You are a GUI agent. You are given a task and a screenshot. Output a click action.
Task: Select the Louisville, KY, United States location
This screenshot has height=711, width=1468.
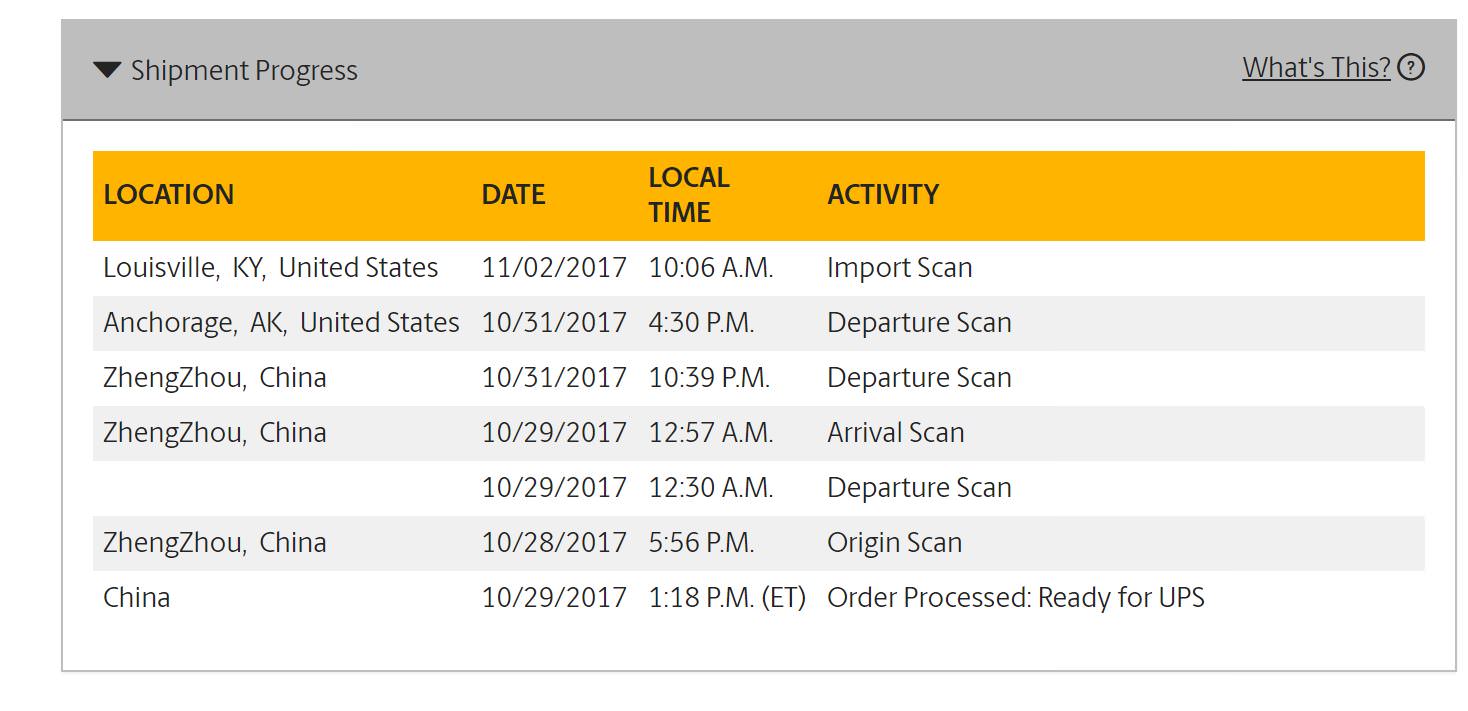(x=270, y=268)
